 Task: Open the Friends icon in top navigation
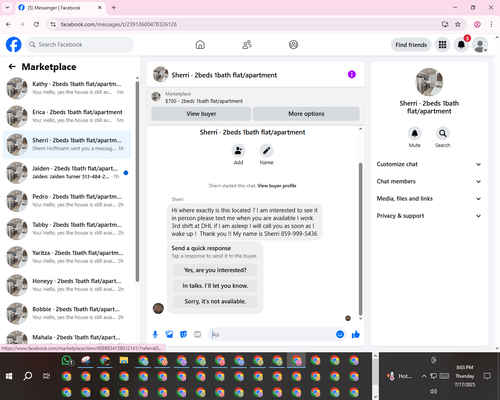coord(247,45)
